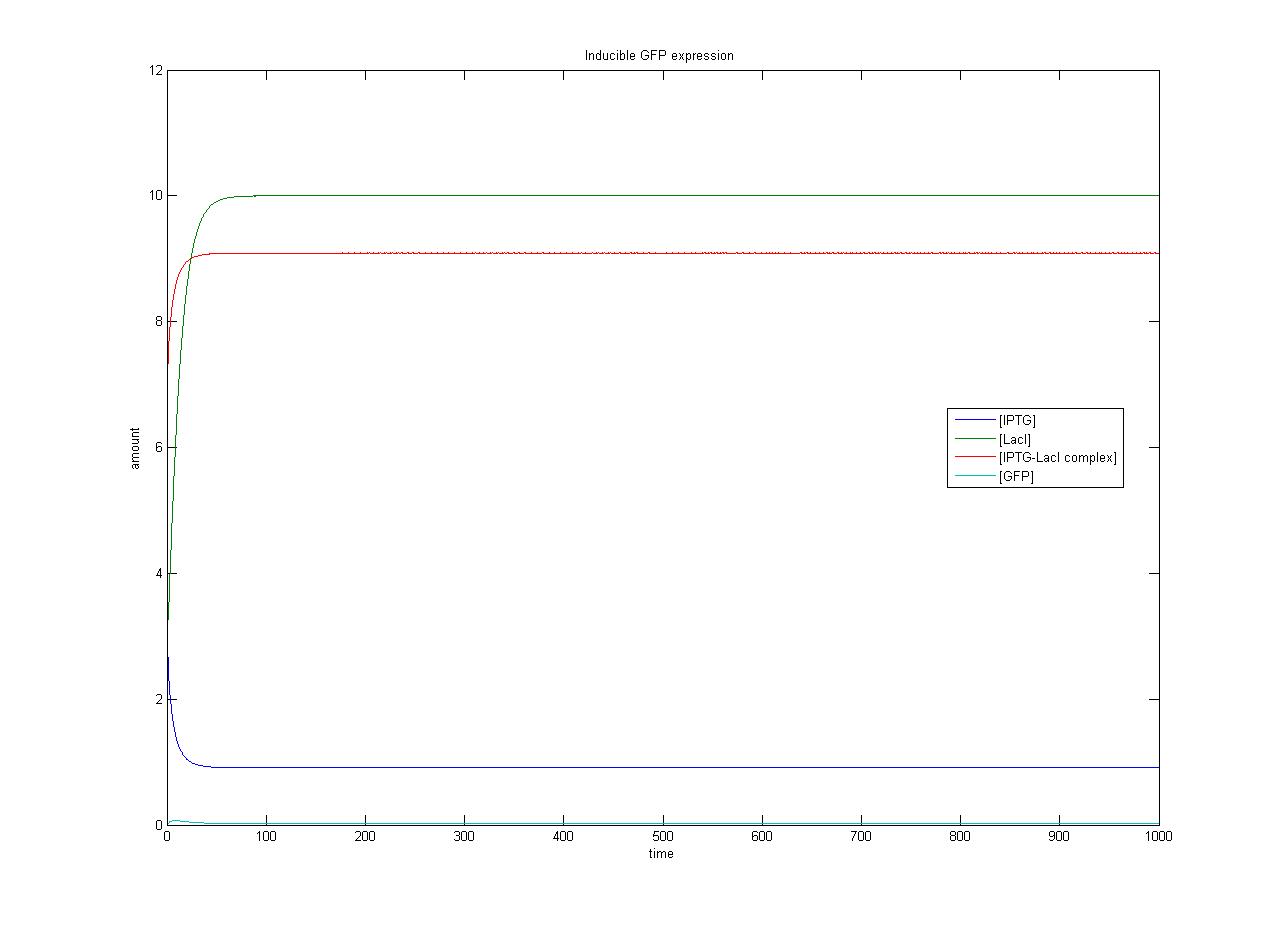Click the cyan line sample in legend
Image resolution: width=1281 pixels, height=927 pixels.
(x=974, y=477)
